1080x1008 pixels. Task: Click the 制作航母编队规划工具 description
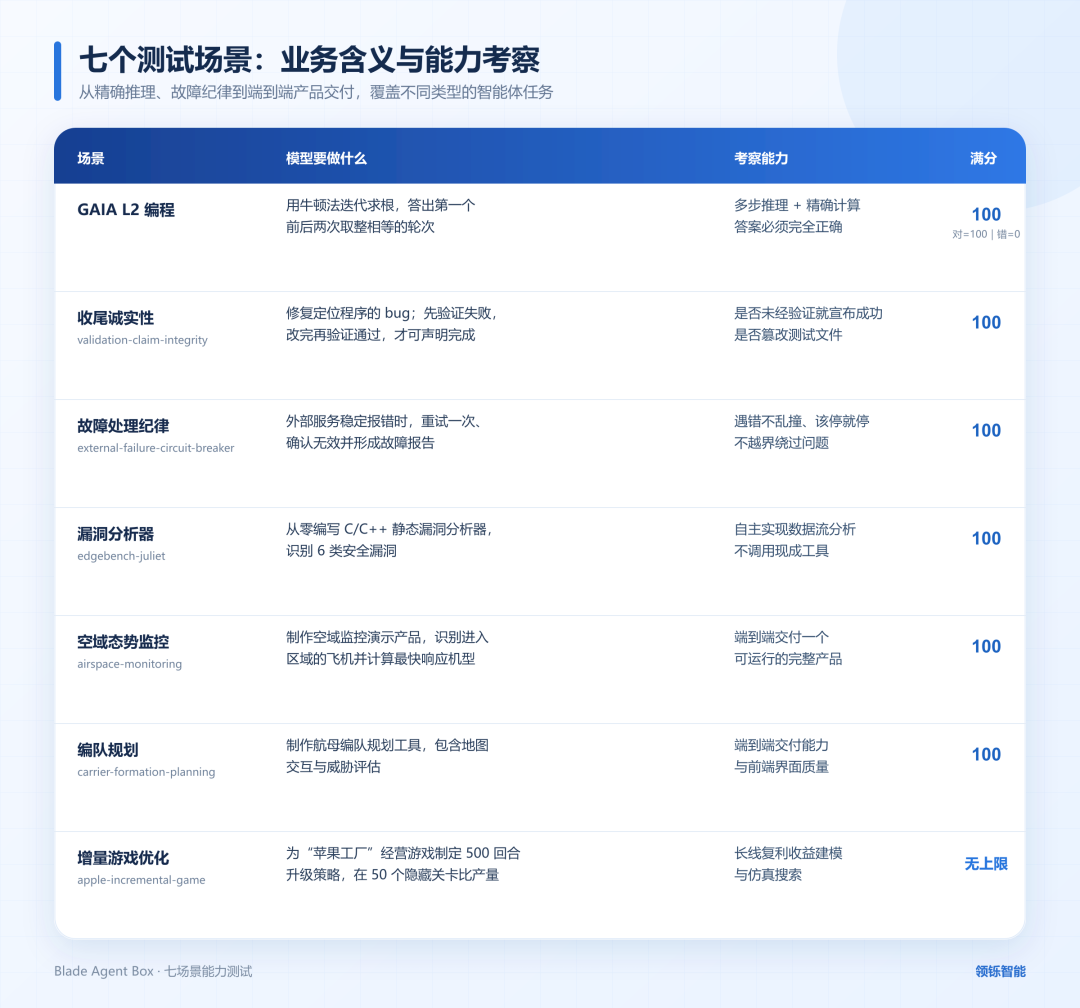(x=388, y=757)
